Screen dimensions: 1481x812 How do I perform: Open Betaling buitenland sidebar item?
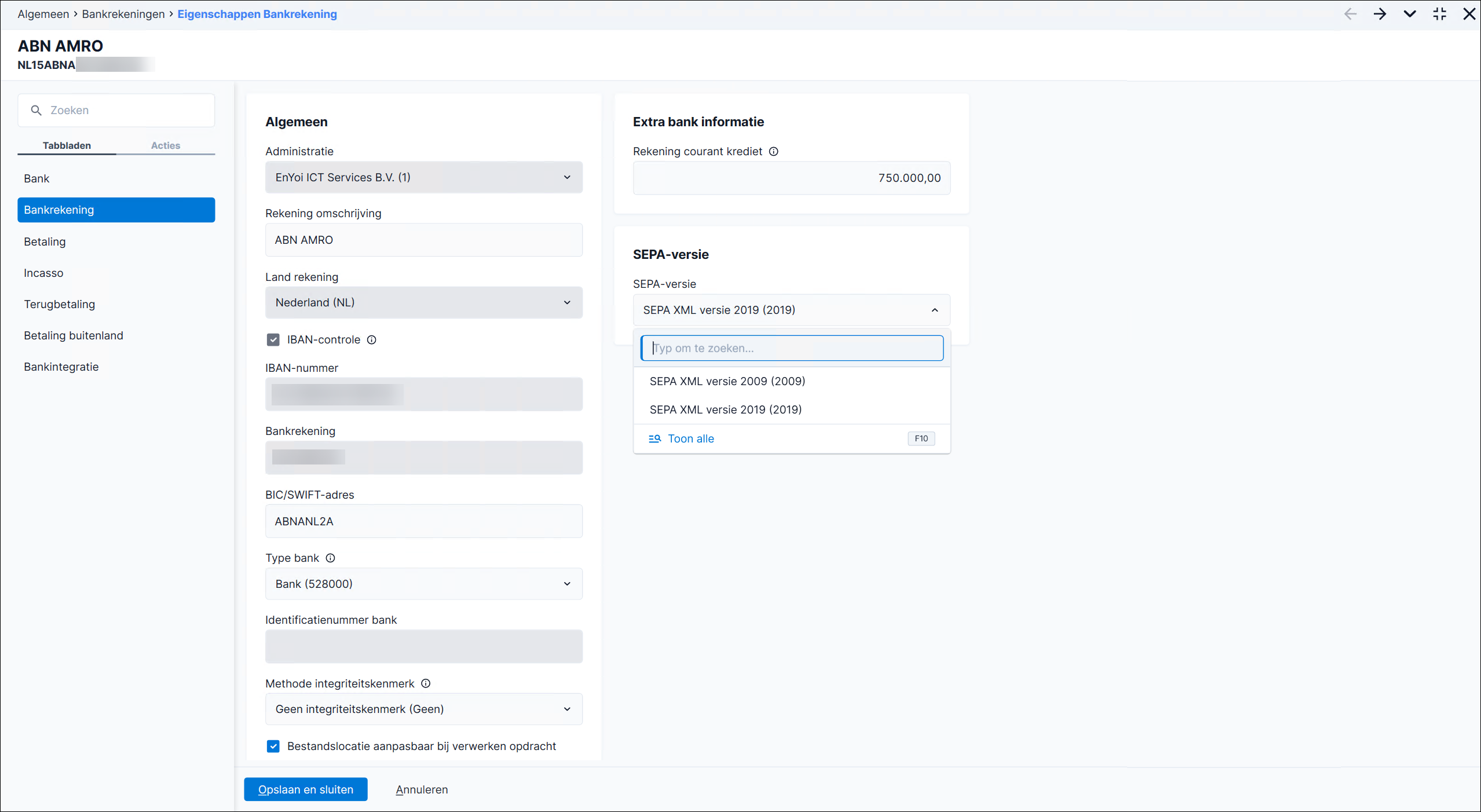click(x=116, y=335)
